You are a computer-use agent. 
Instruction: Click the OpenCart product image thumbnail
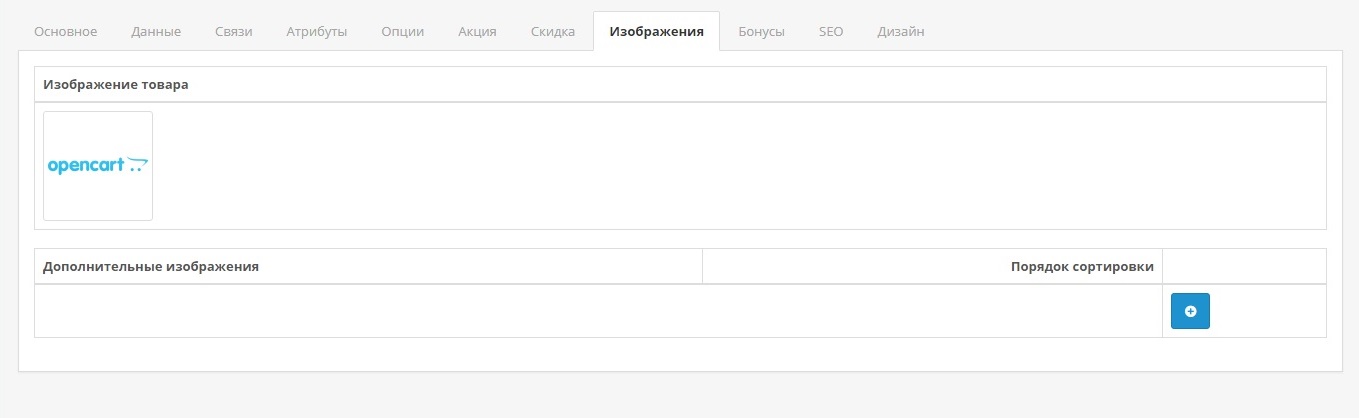[x=98, y=166]
